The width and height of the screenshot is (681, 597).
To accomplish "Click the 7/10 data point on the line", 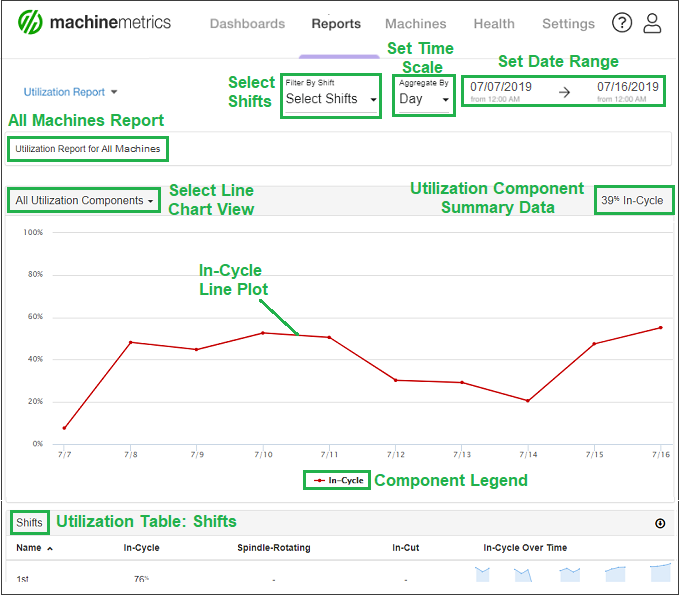I will (263, 333).
